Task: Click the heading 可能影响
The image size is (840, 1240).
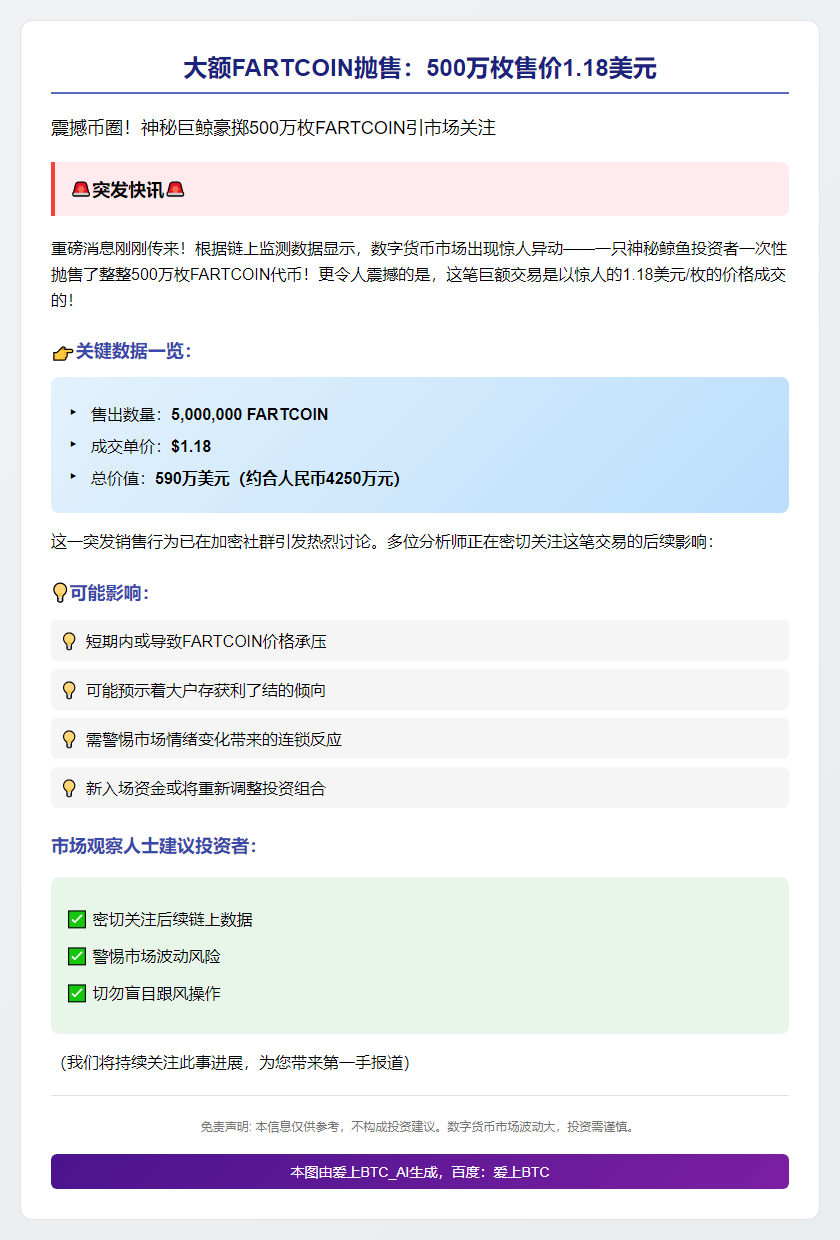Action: 109,593
